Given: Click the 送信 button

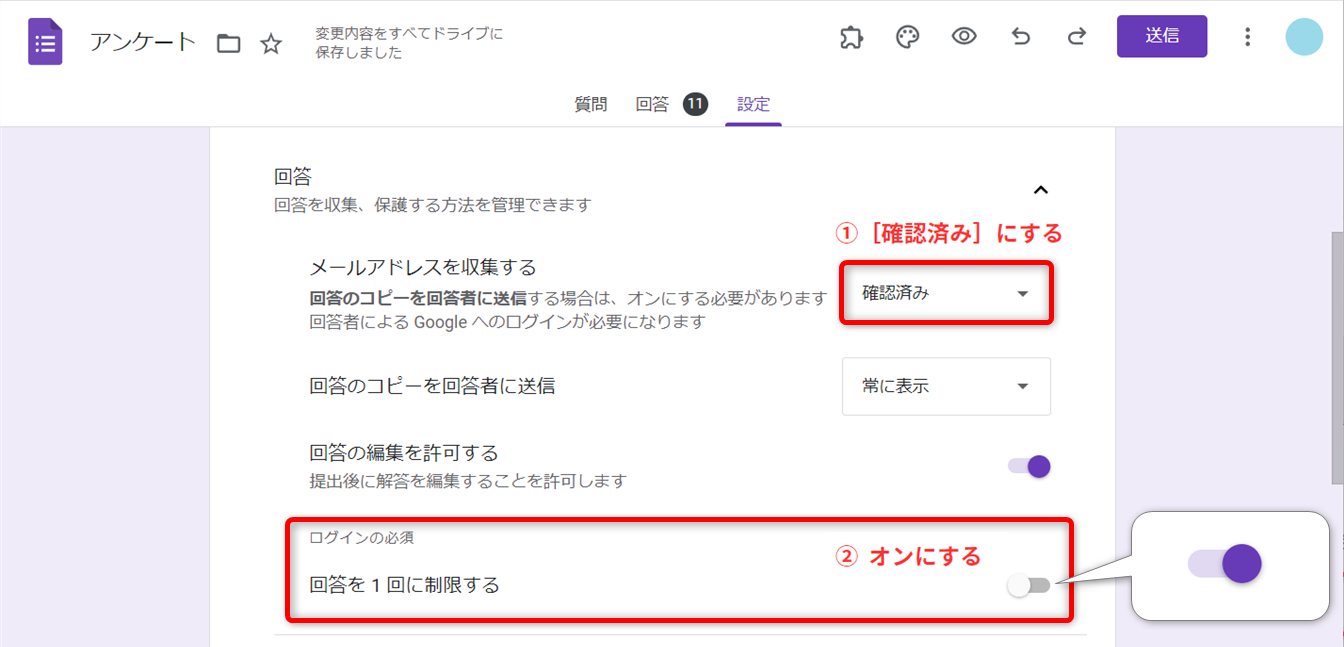Looking at the screenshot, I should click(x=1161, y=36).
